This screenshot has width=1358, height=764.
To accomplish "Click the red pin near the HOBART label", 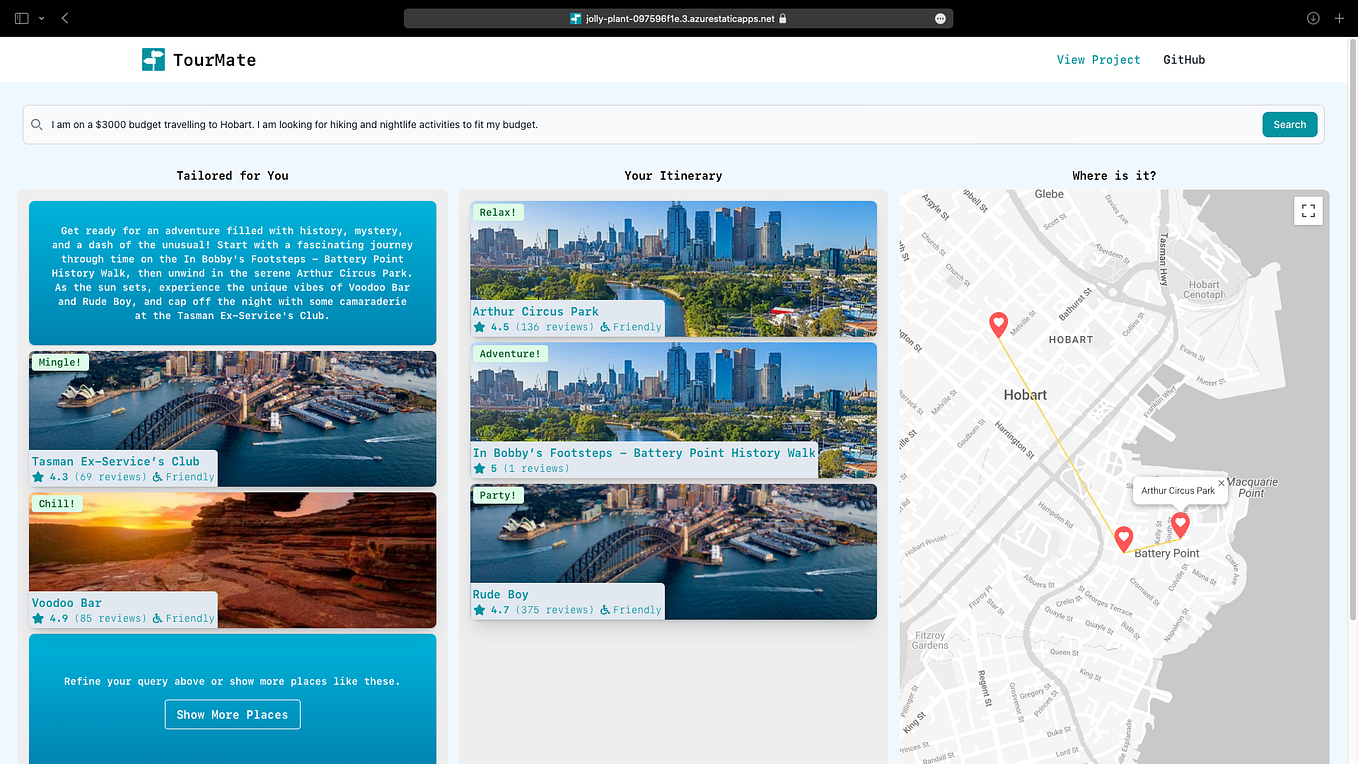I will coord(998,324).
